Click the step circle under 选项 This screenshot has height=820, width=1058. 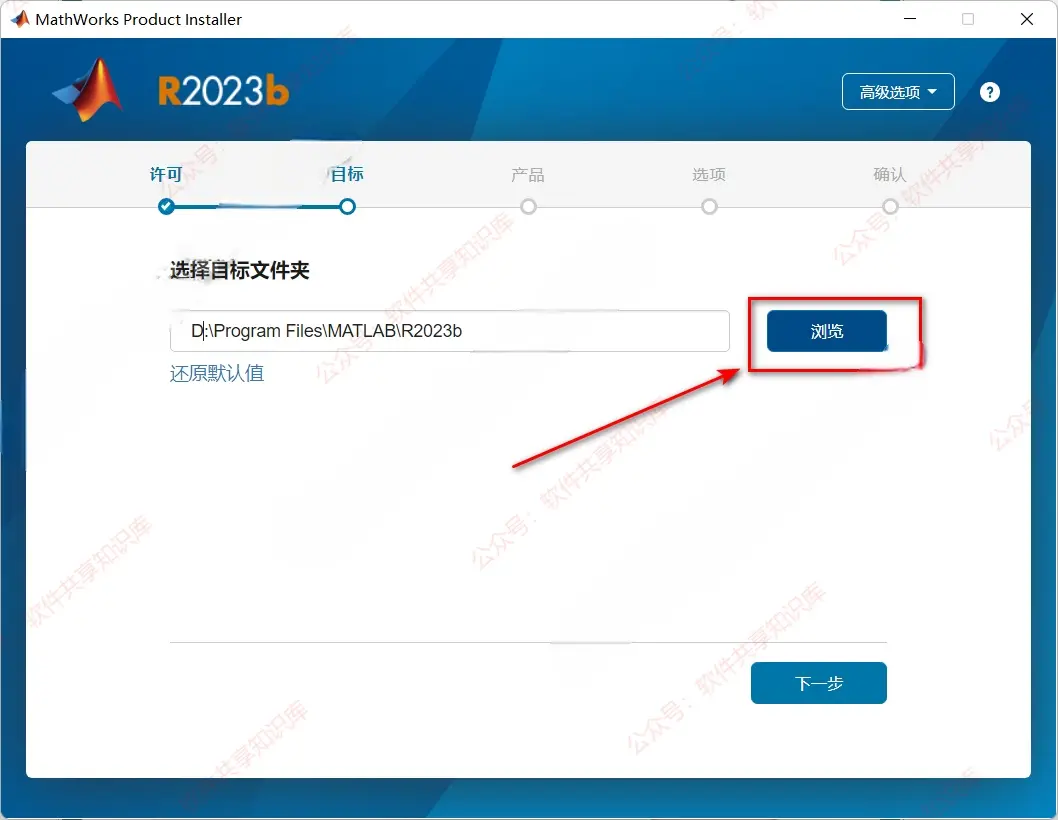pyautogui.click(x=709, y=207)
